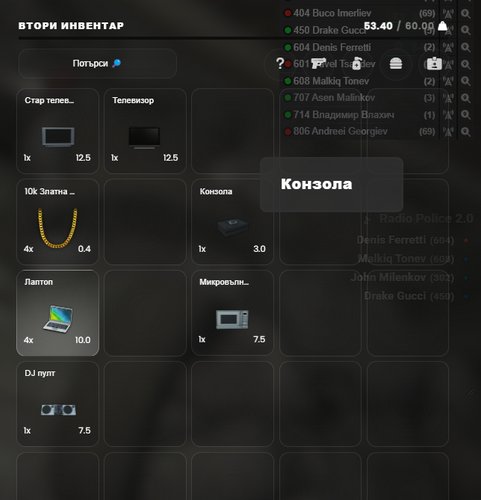Select the 10k Златна chain item slot

[58, 222]
